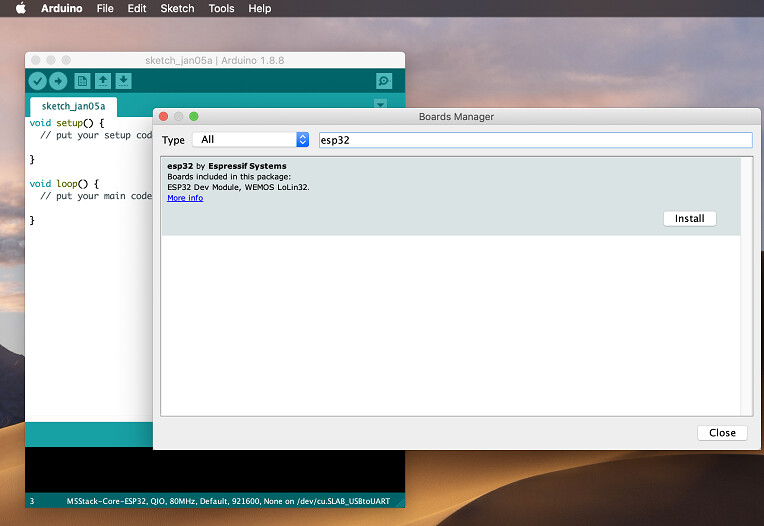This screenshot has height=526, width=764.
Task: Open the Type dropdown set to All
Action: (x=251, y=140)
